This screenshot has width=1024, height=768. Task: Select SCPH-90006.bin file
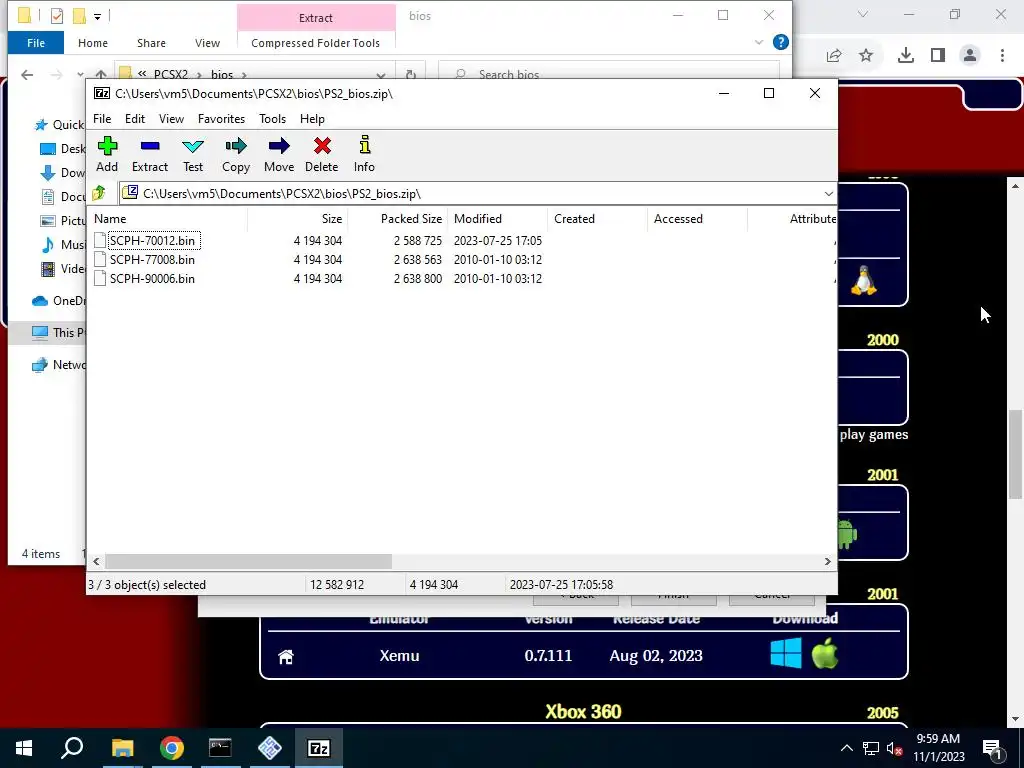(x=152, y=278)
